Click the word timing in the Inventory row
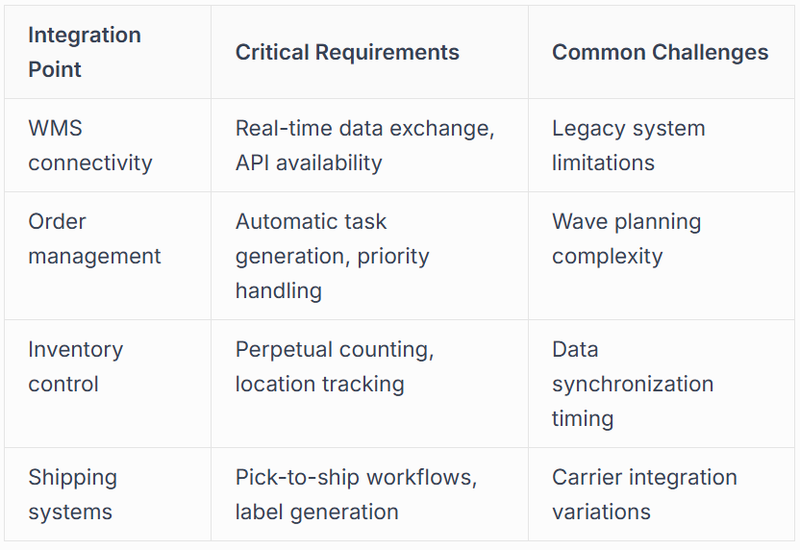This screenshot has height=550, width=800. (x=583, y=419)
